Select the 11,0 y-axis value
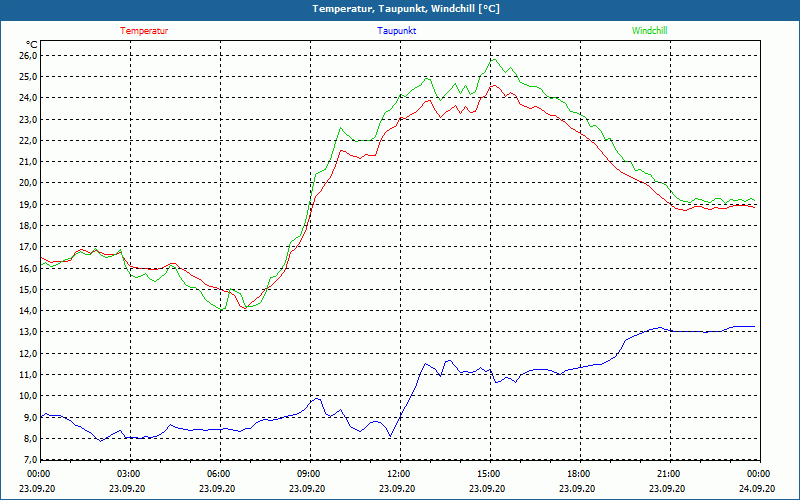This screenshot has height=500, width=800. [x=28, y=374]
